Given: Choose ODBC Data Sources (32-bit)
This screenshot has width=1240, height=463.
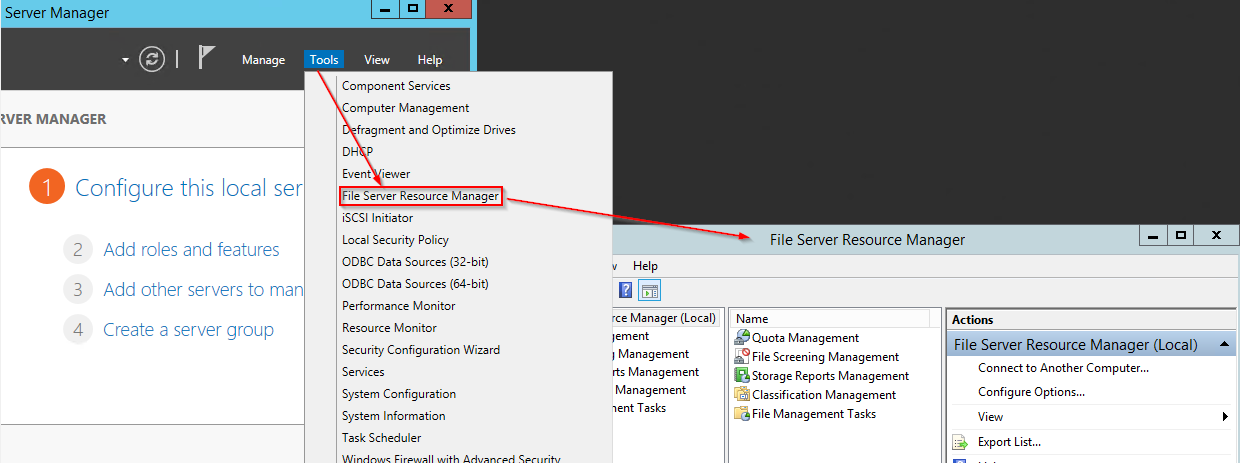Looking at the screenshot, I should 415,262.
